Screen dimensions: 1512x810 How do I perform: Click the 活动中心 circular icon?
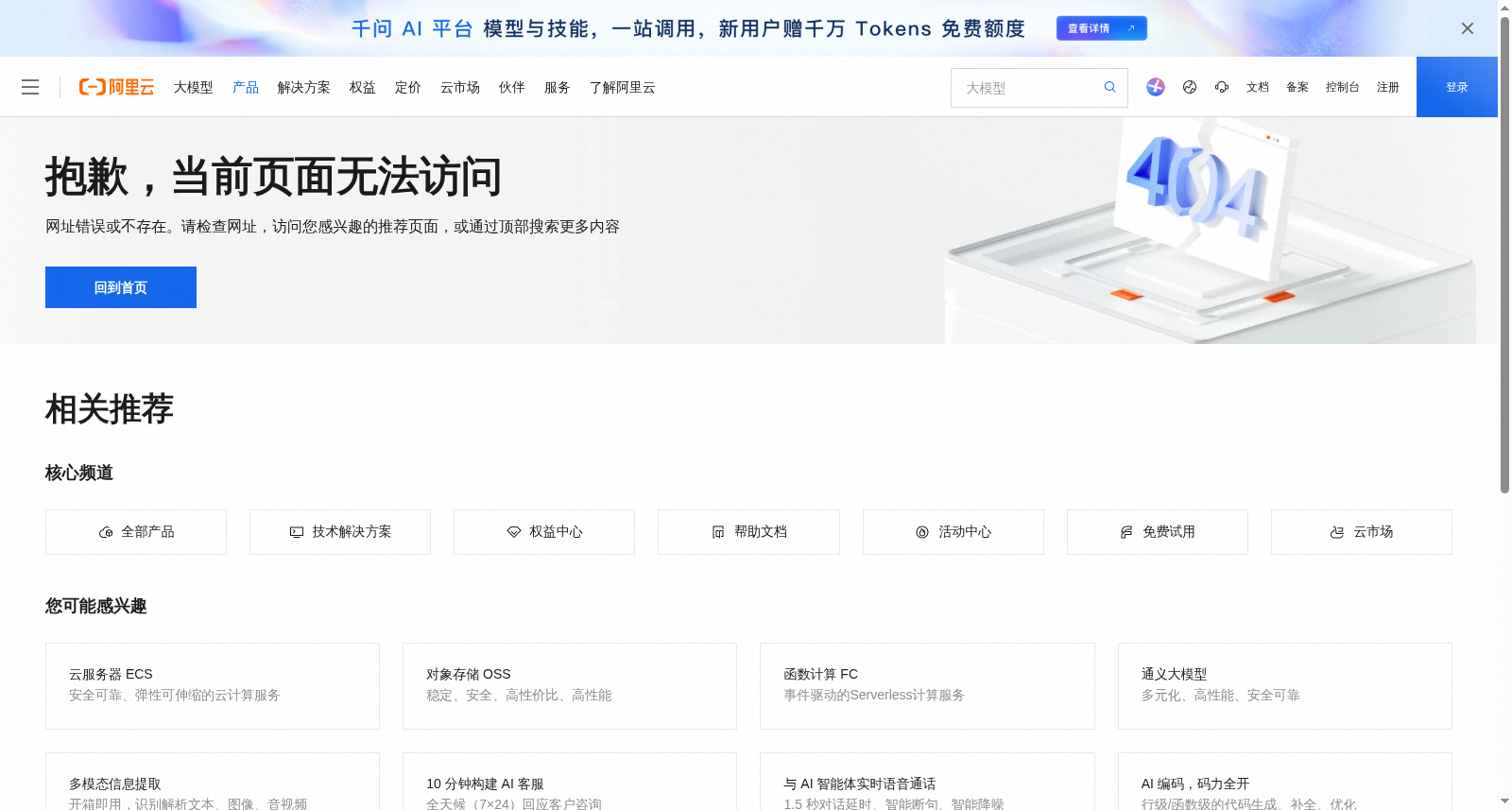click(922, 532)
